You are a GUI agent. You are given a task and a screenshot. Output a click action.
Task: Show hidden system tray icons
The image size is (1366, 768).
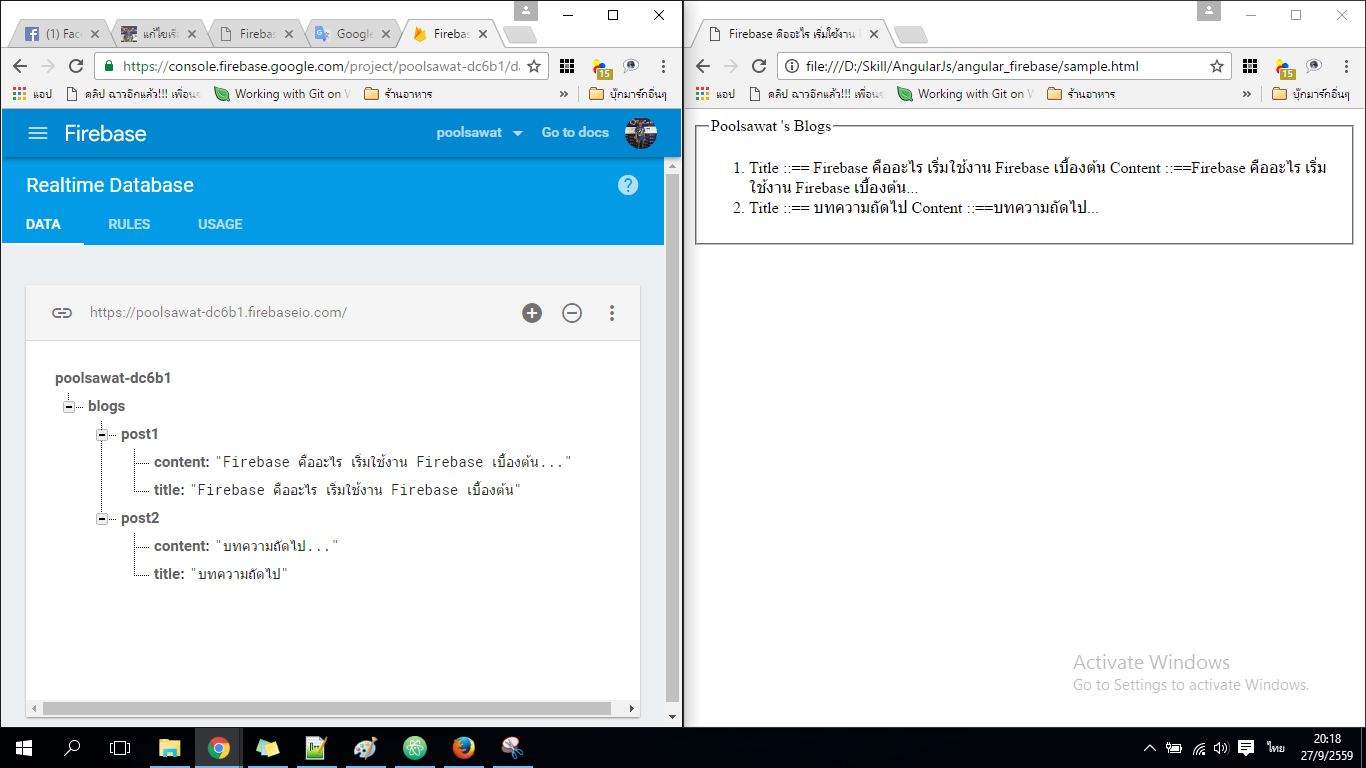(x=1150, y=747)
